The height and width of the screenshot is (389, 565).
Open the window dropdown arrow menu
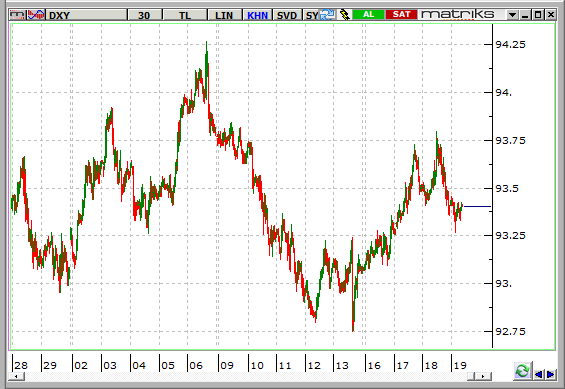512,15
